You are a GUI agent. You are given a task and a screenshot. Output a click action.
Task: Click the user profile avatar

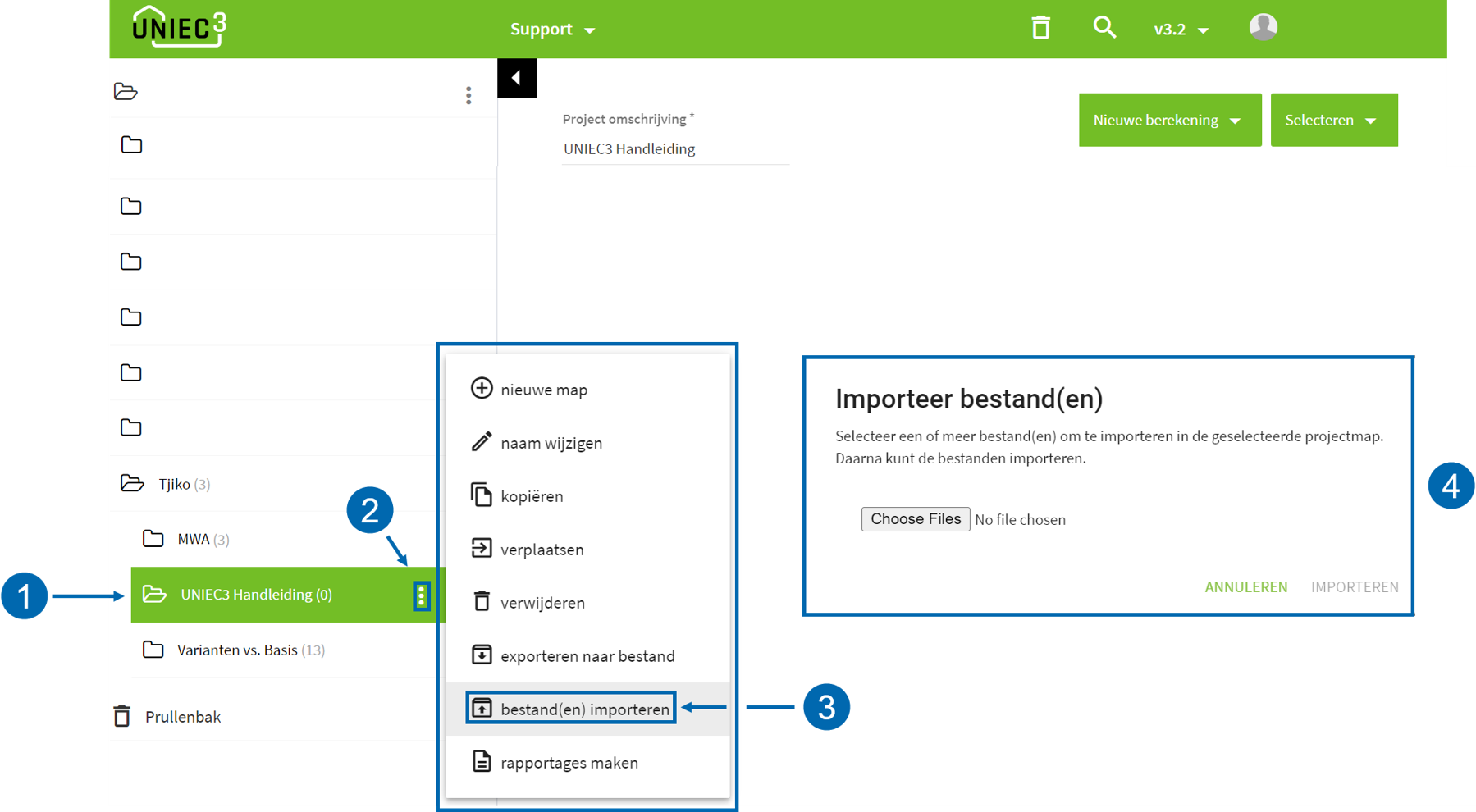1263,27
